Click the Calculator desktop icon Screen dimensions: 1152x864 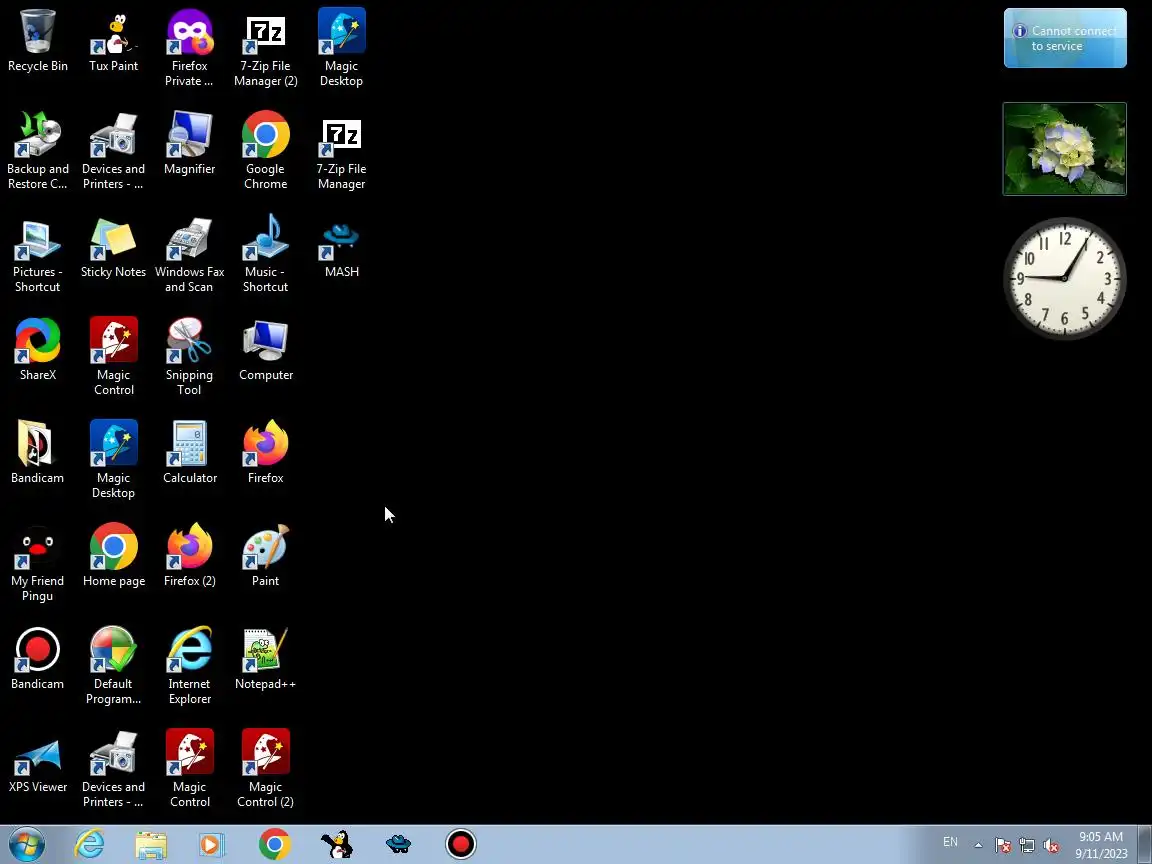click(x=190, y=452)
